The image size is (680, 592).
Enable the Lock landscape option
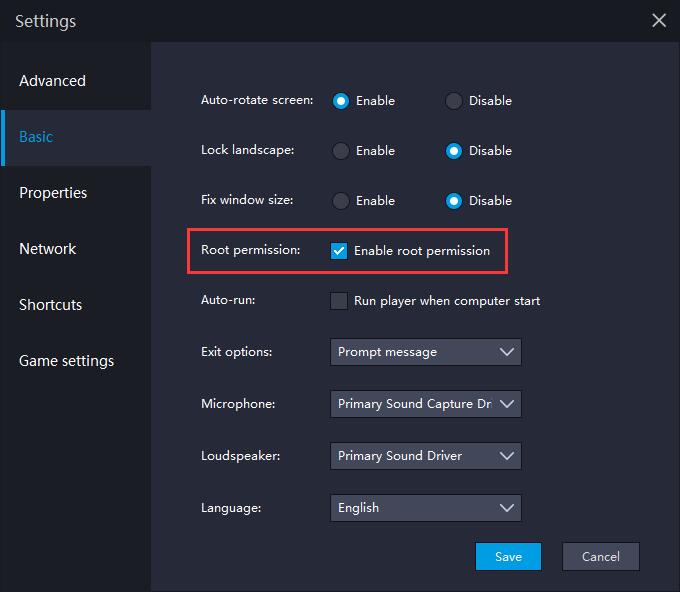pyautogui.click(x=341, y=151)
